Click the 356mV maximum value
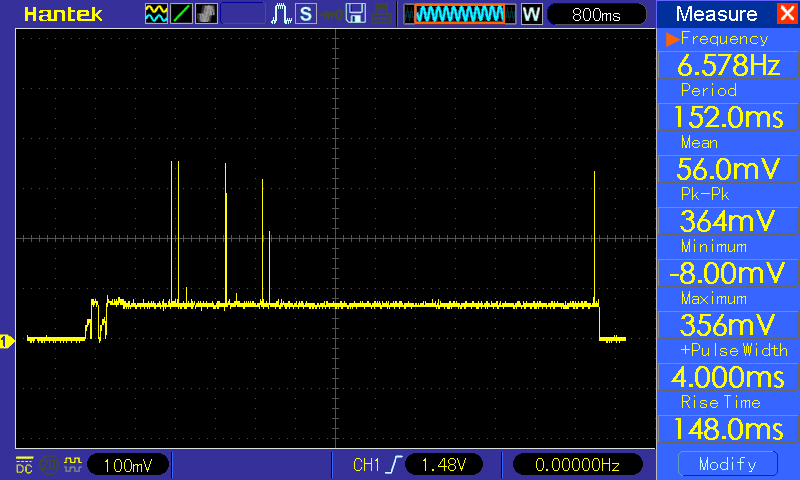Image resolution: width=800 pixels, height=480 pixels. (x=729, y=325)
